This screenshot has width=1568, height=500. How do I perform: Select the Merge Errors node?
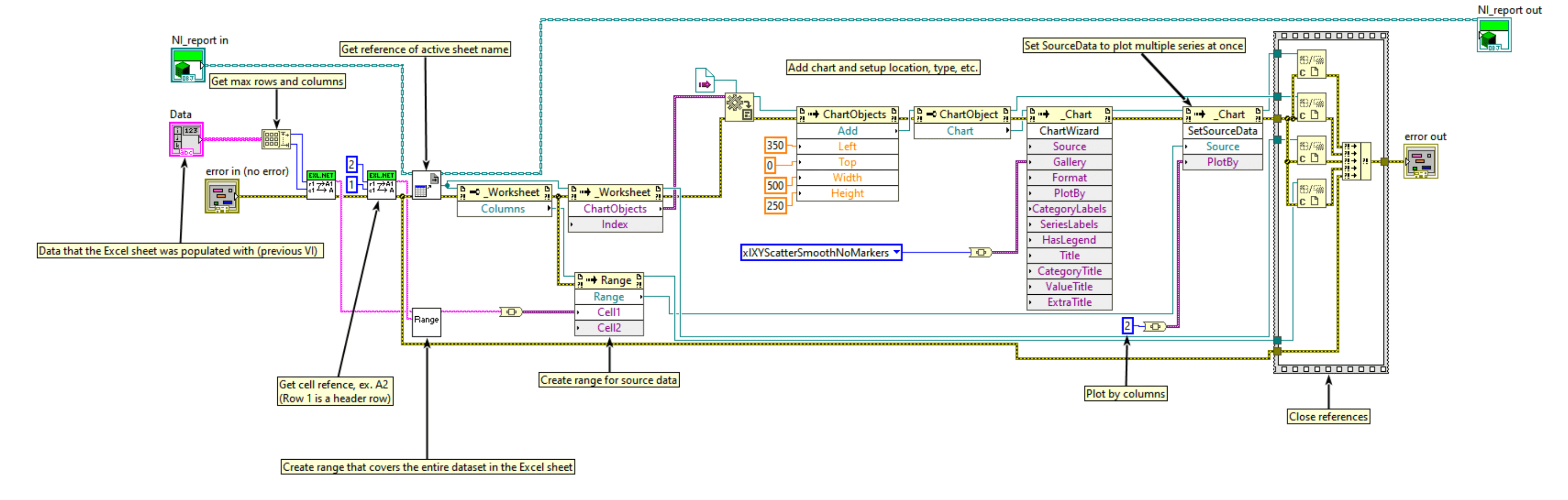point(1356,161)
